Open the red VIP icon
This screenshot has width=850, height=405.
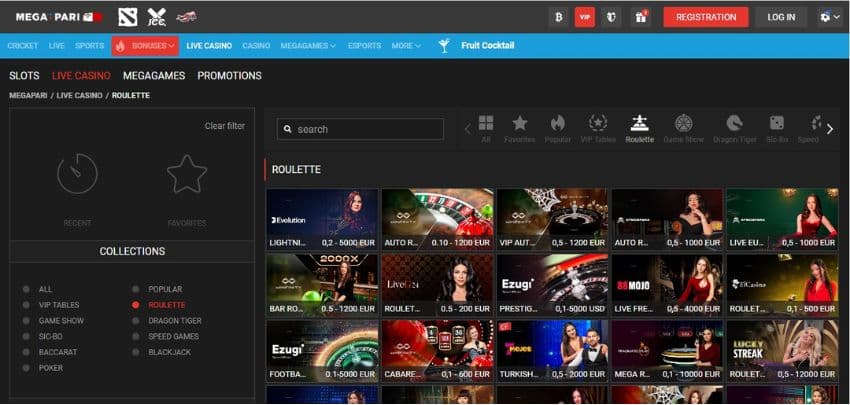point(585,17)
